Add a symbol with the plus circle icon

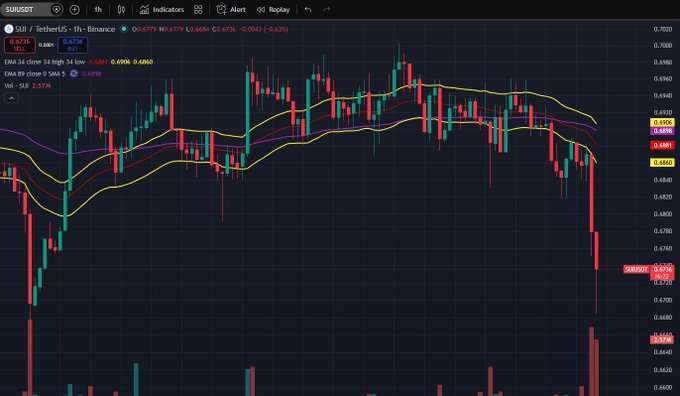point(75,9)
